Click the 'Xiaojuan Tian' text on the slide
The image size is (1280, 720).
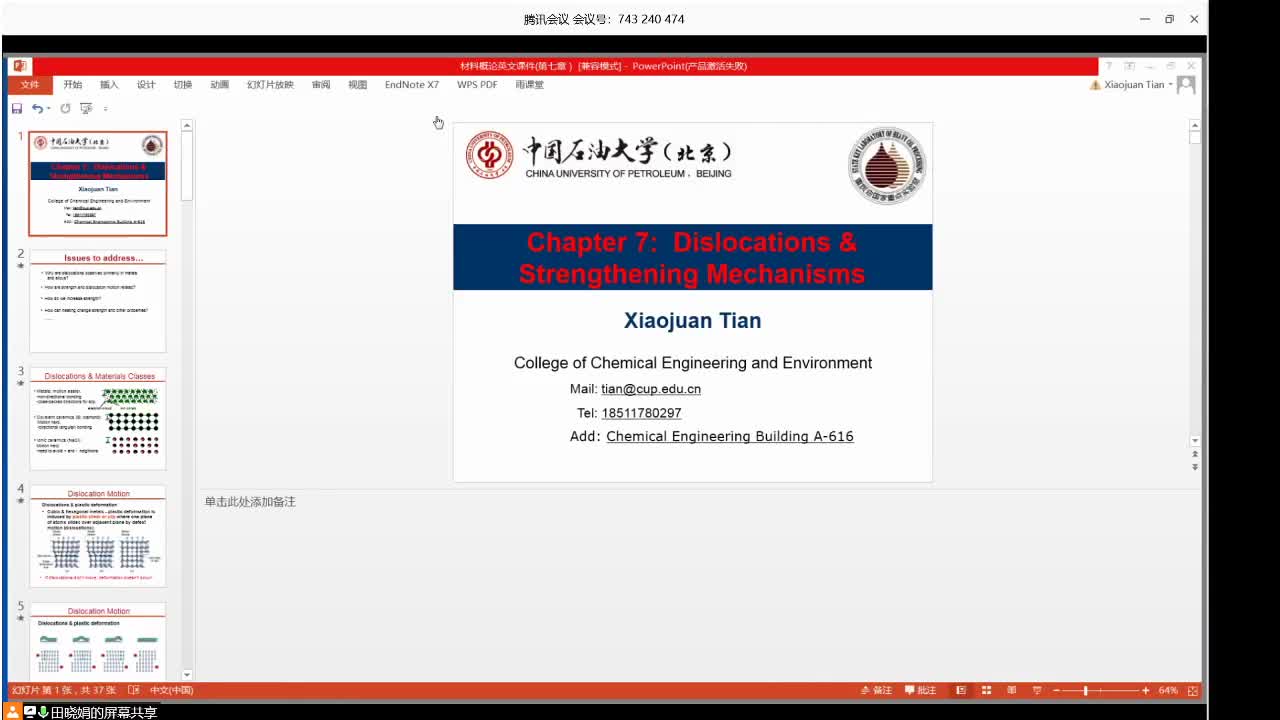pyautogui.click(x=693, y=321)
